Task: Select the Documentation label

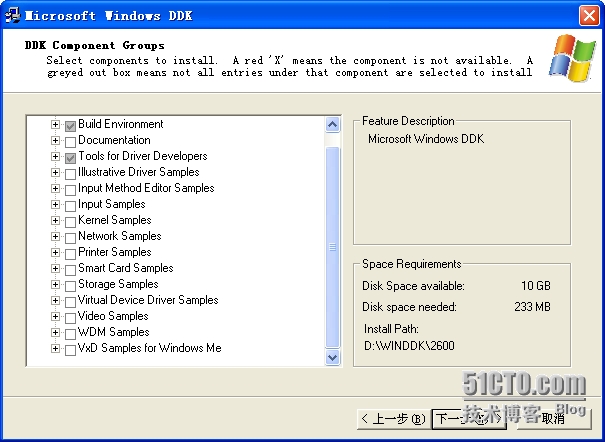Action: coord(114,140)
